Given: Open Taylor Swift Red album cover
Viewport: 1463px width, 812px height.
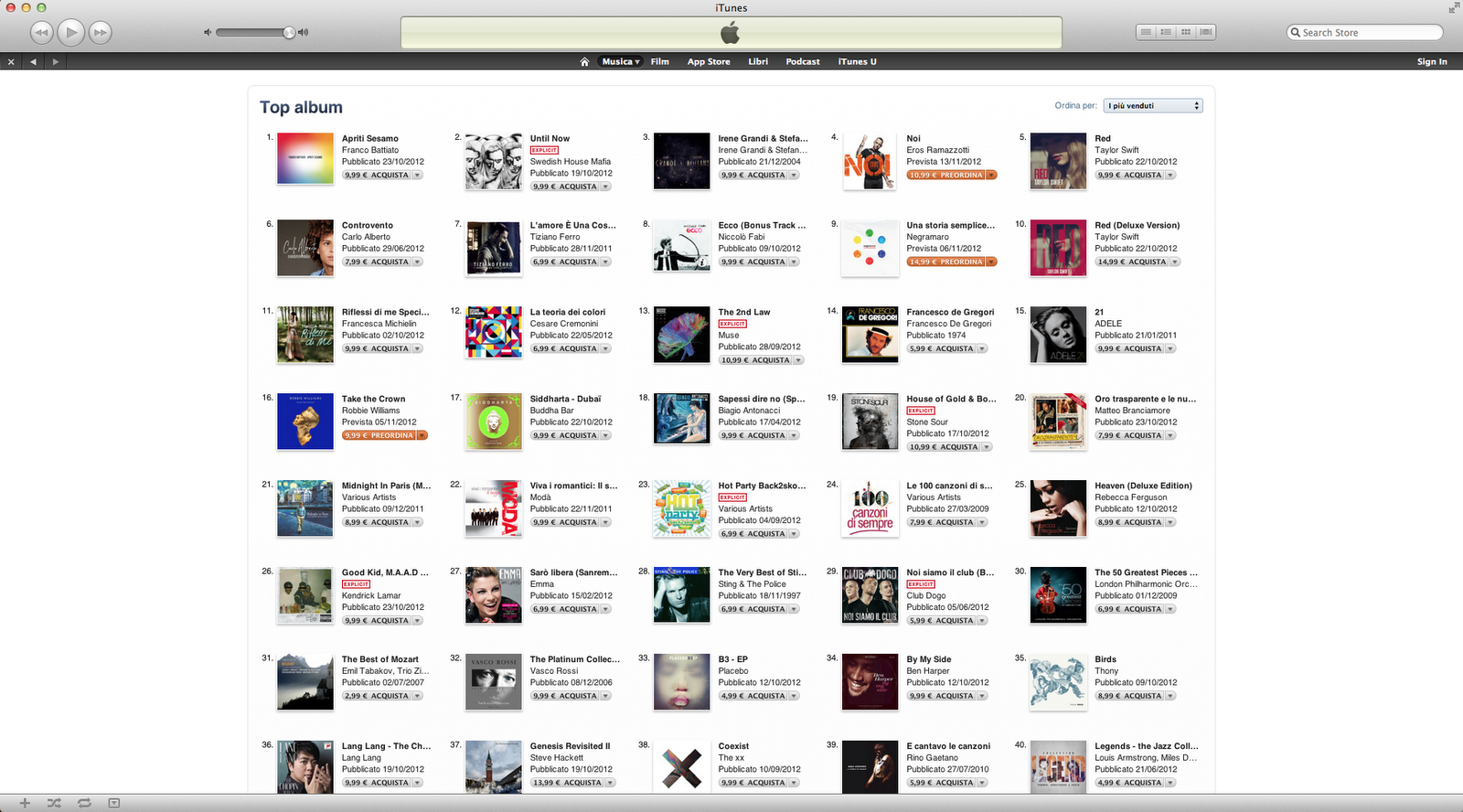Looking at the screenshot, I should 1058,161.
